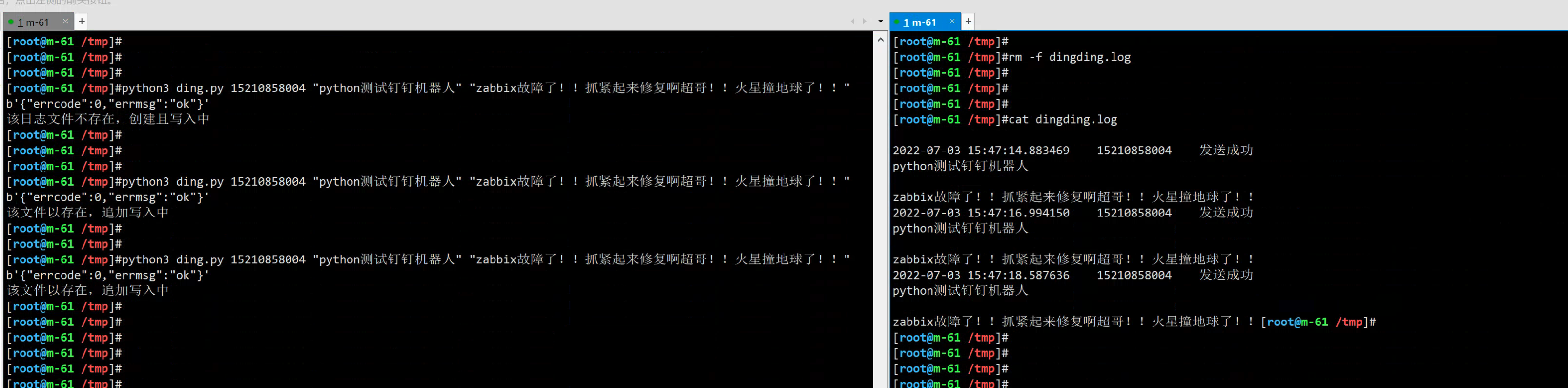Viewport: 1568px width, 388px height.
Task: Click the scroll-up arrow of the left terminal
Action: tap(880, 39)
